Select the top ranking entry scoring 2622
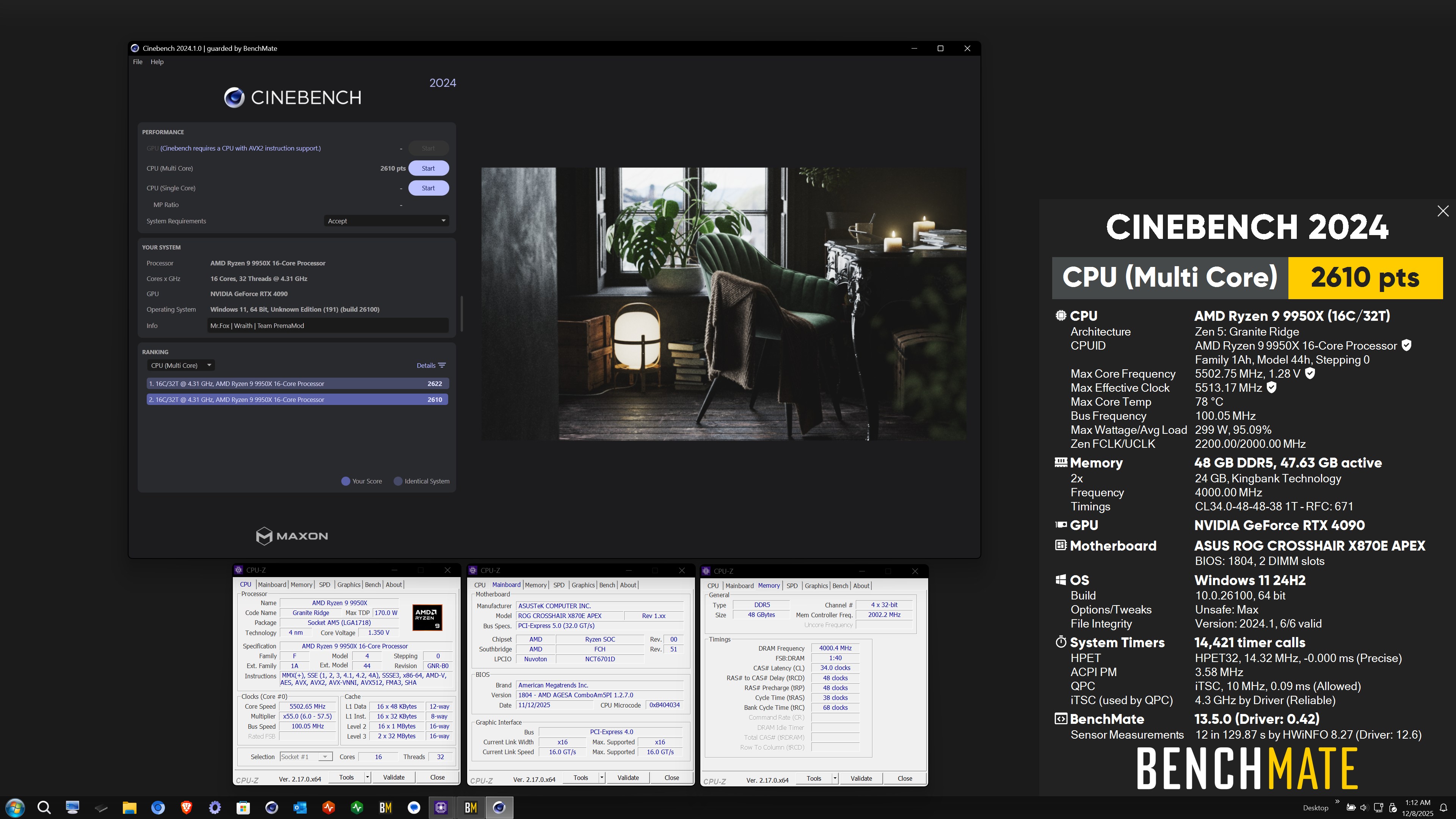This screenshot has width=1456, height=819. pos(297,384)
